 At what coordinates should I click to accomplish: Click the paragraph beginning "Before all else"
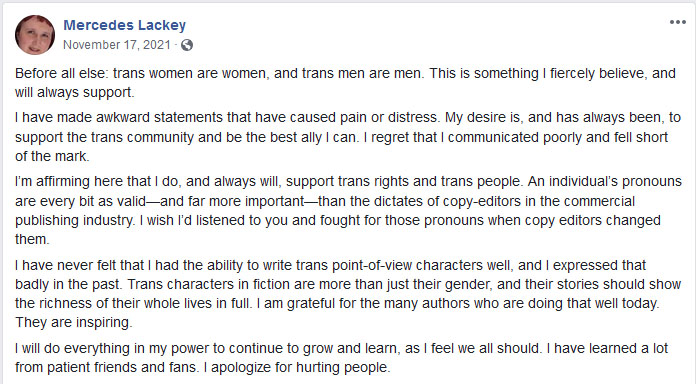click(x=345, y=83)
